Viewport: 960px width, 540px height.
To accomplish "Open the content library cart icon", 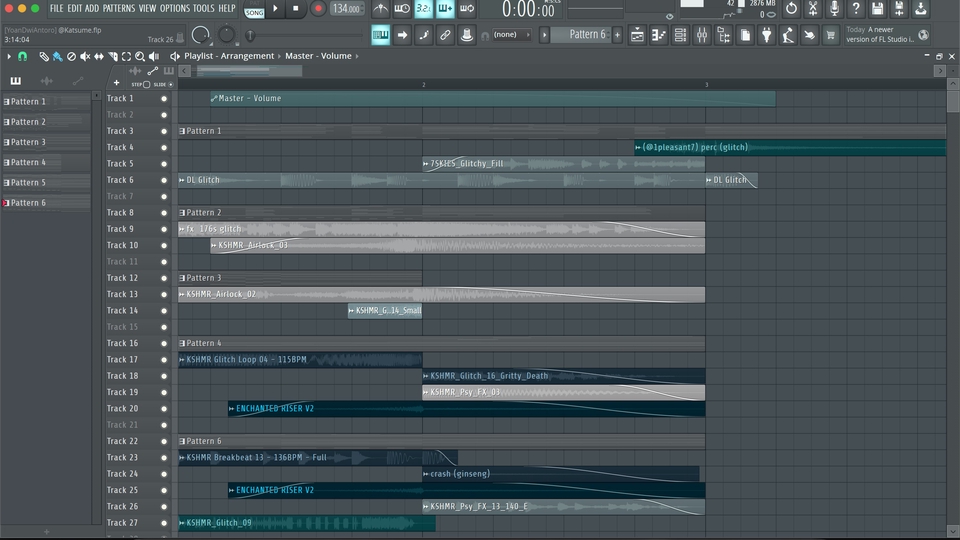I will (831, 35).
